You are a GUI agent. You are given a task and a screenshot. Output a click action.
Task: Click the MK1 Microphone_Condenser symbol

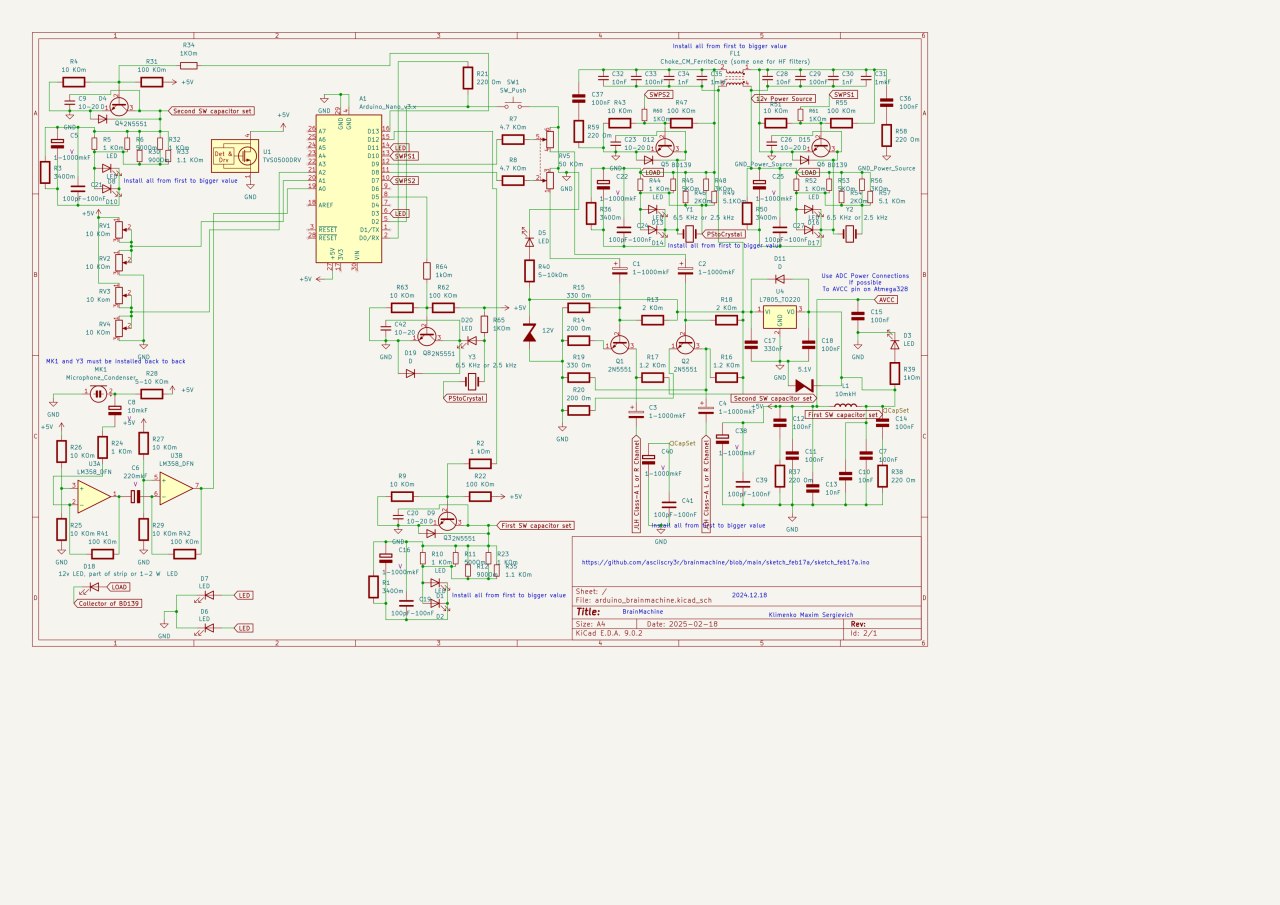pos(98,394)
